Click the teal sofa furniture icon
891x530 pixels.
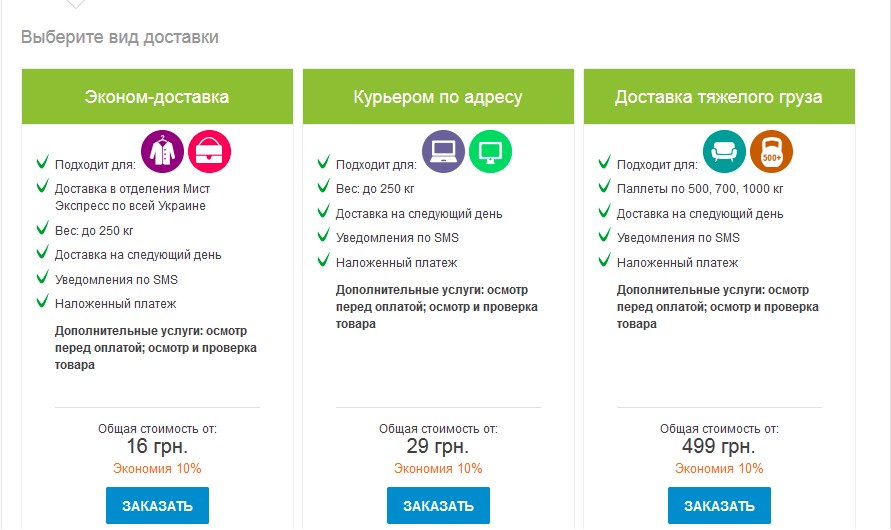(x=724, y=152)
